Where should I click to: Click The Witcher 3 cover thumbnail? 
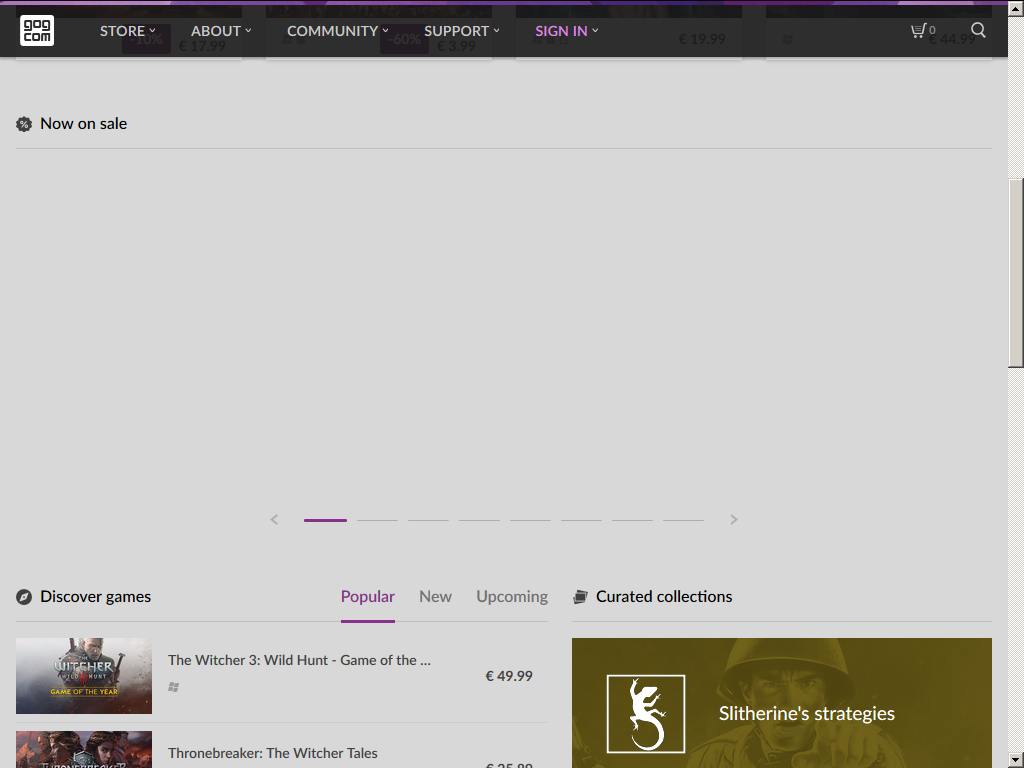(84, 676)
